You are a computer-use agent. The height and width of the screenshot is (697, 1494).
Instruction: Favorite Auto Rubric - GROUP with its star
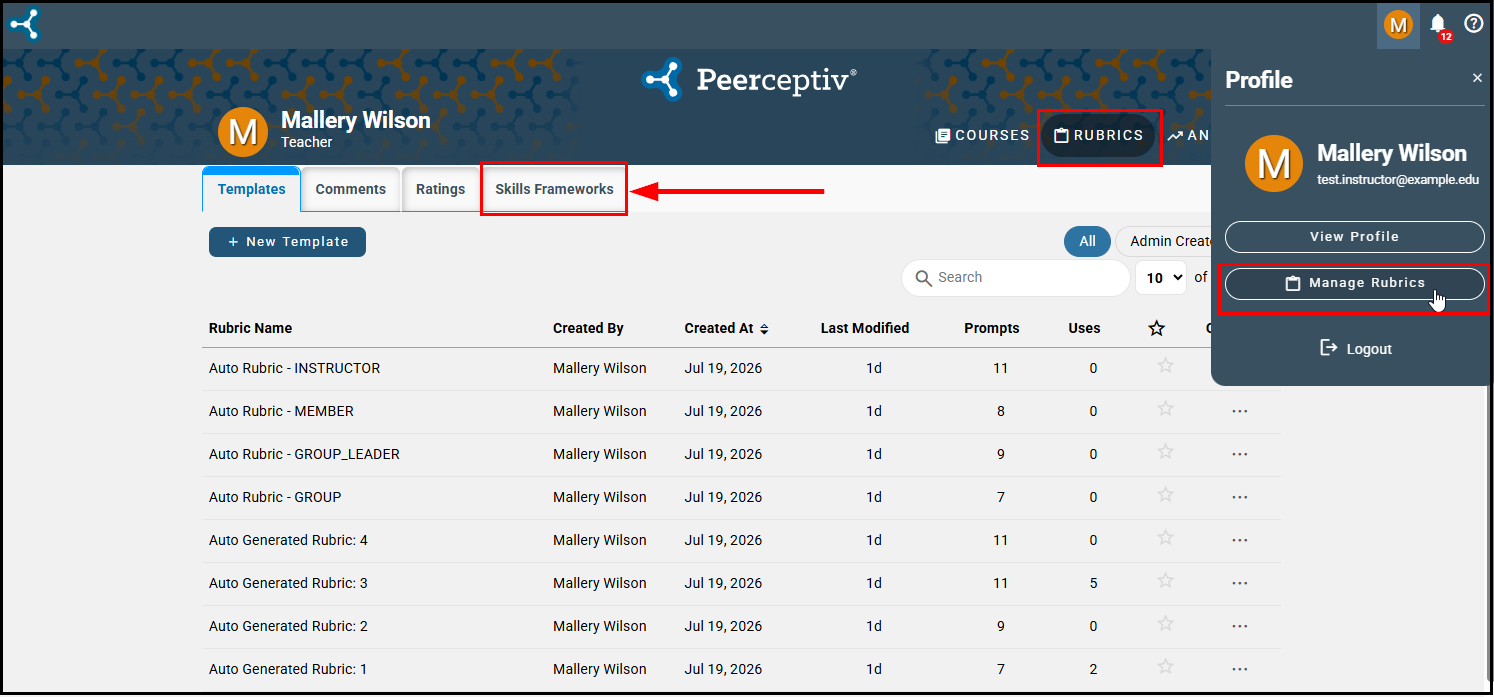point(1165,495)
